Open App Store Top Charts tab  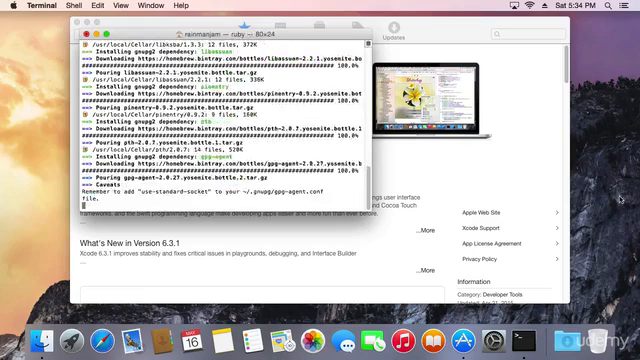[280, 25]
